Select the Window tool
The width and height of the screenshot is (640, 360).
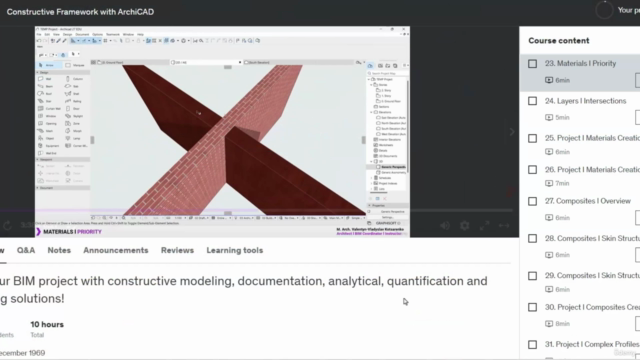coord(47,116)
